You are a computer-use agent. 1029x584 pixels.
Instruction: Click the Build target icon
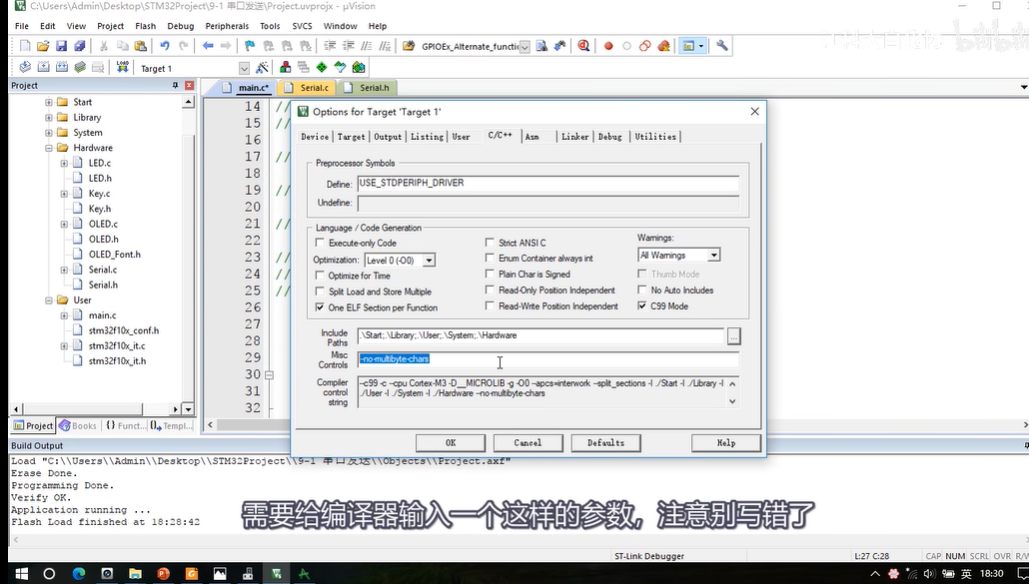point(43,67)
